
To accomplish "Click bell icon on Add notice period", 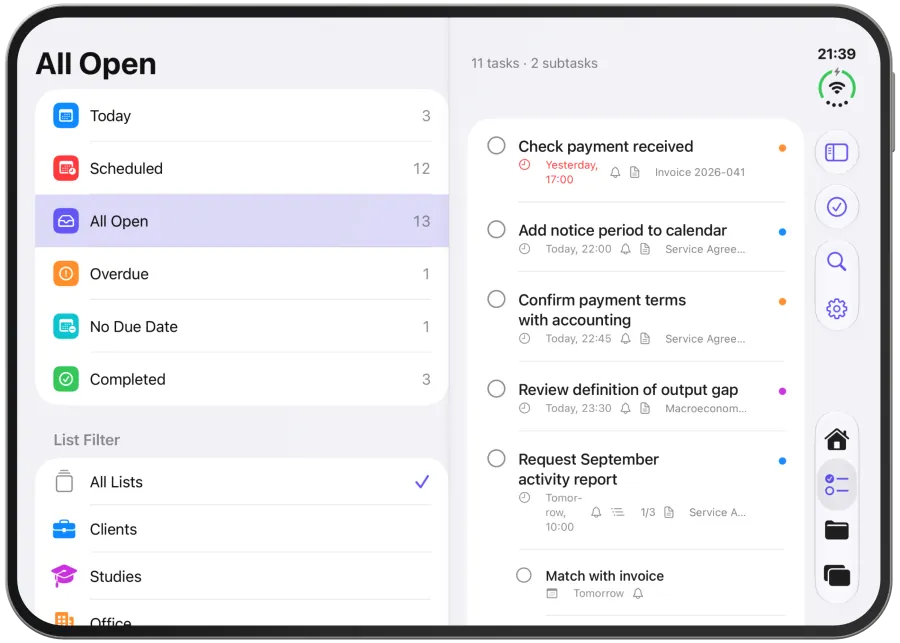I will pyautogui.click(x=626, y=249).
